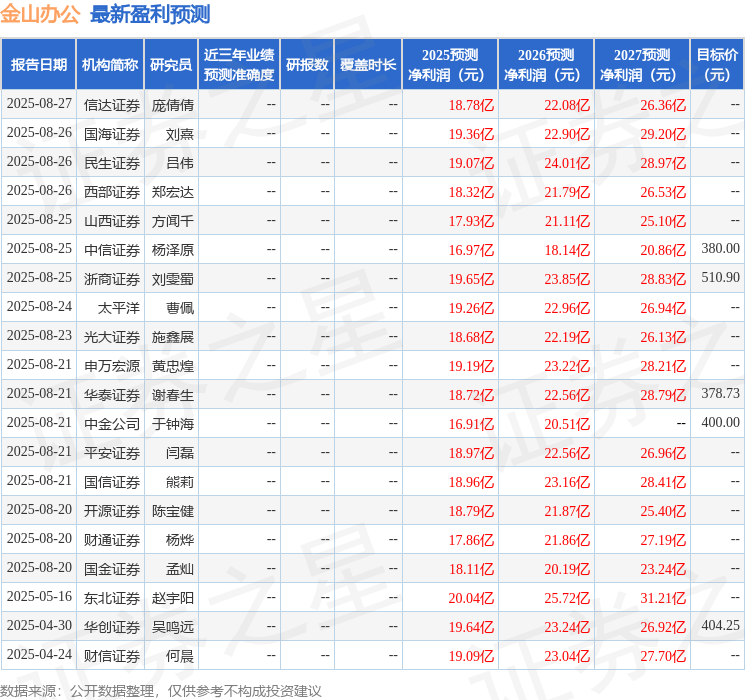Click analyst name 黄忠煌
745x700 pixels.
(173, 366)
